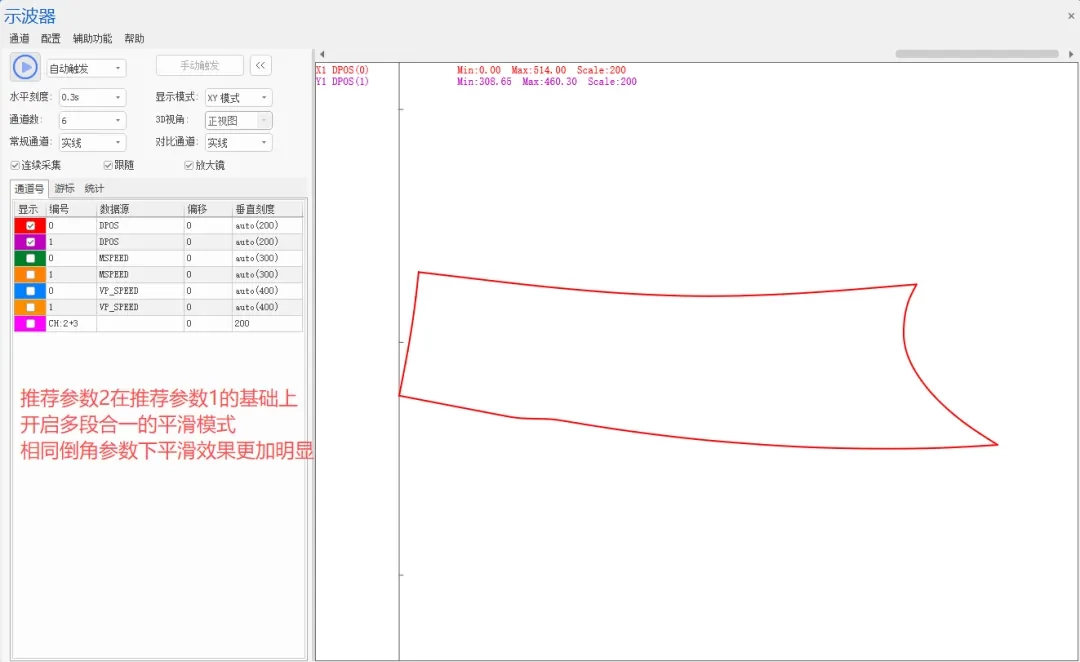Viewport: 1080px width, 662px height.
Task: Enable the orange VP_SPEED channel 1 display box
Action: [30, 307]
